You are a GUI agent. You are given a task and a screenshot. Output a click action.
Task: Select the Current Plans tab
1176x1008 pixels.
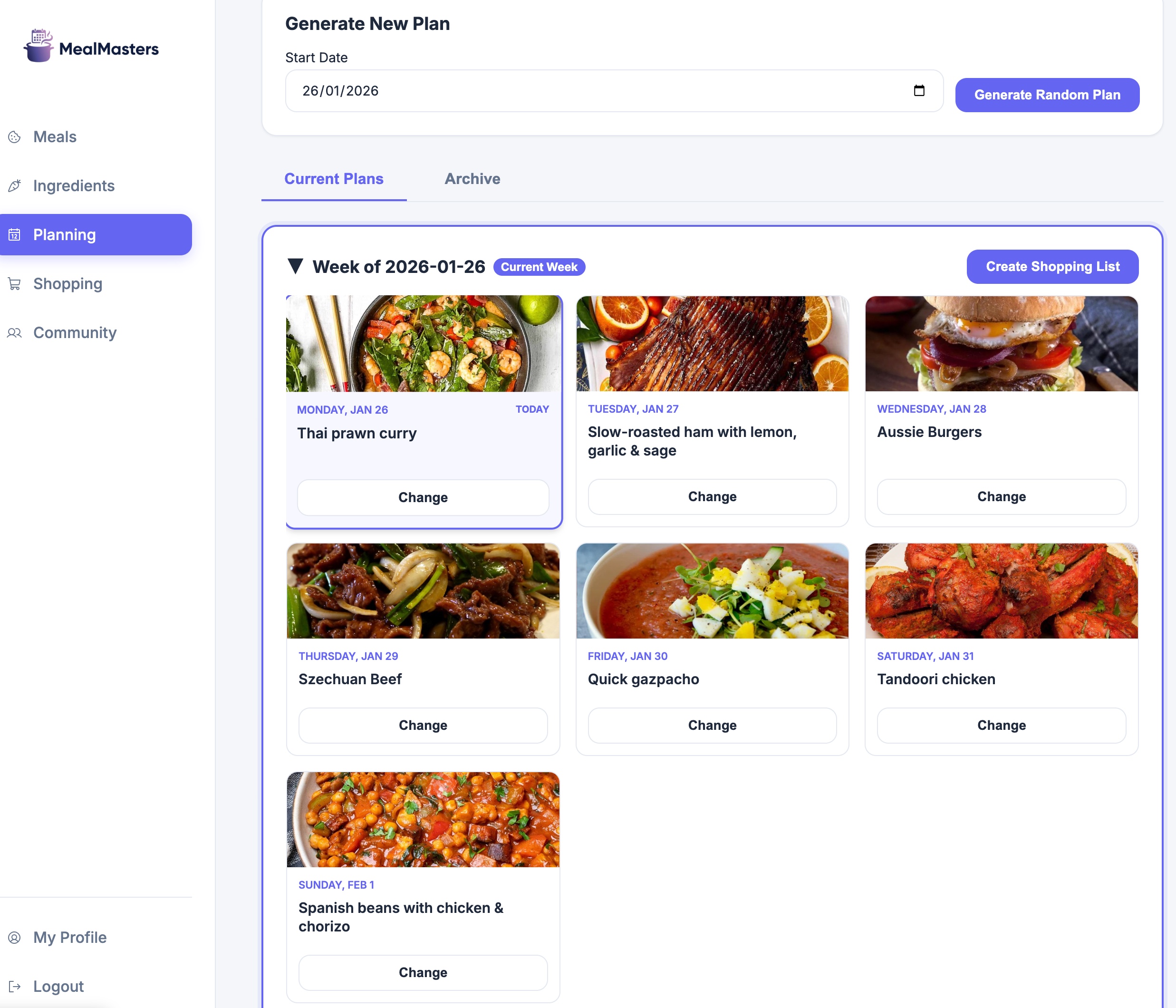pyautogui.click(x=334, y=179)
